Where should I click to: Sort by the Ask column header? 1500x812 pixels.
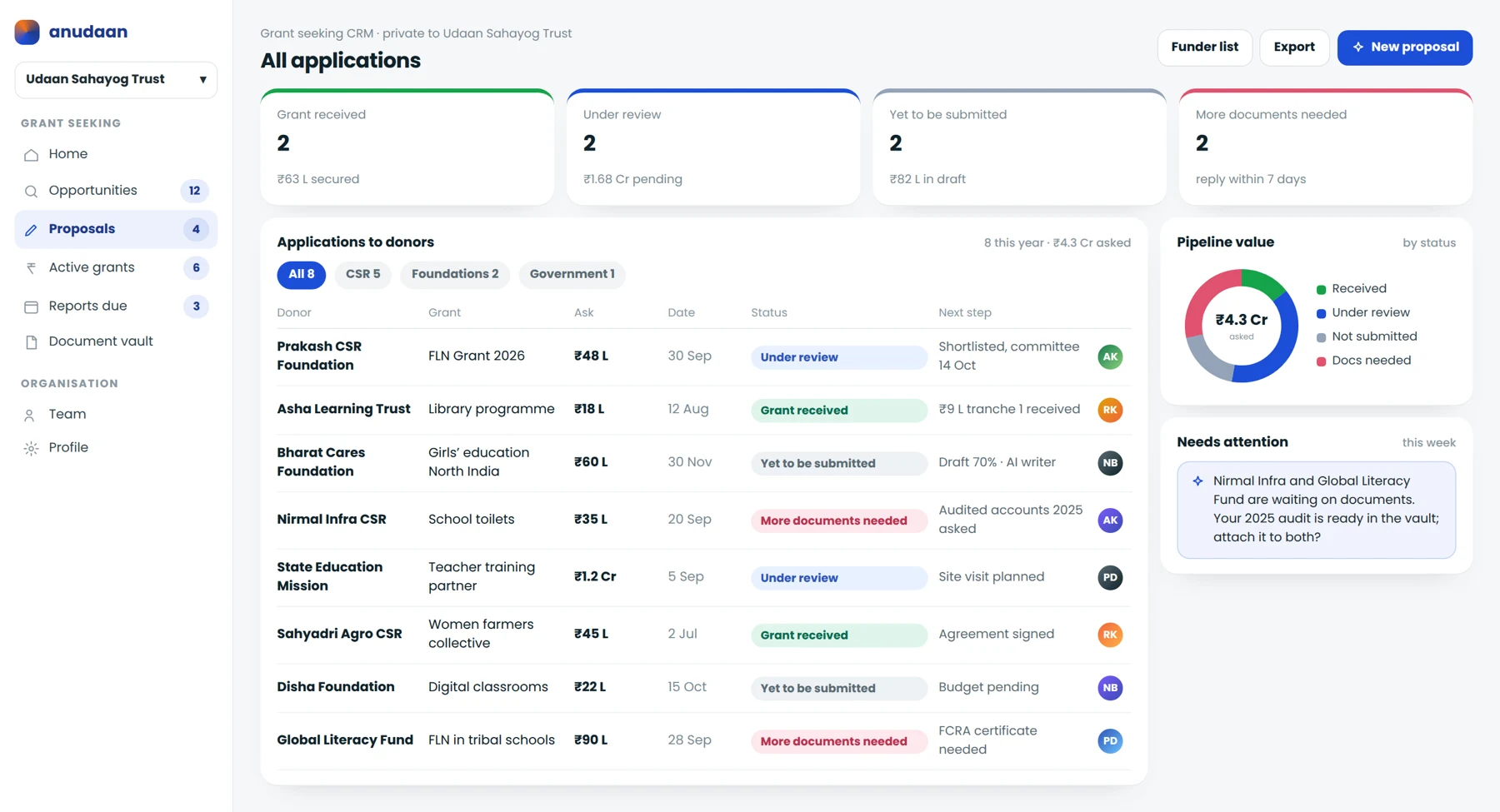pyautogui.click(x=583, y=312)
